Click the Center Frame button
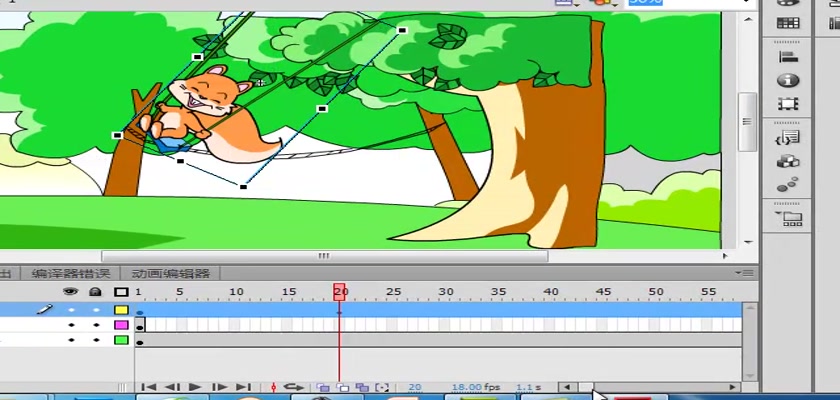Screen dimensions: 840x400 click(x=274, y=387)
